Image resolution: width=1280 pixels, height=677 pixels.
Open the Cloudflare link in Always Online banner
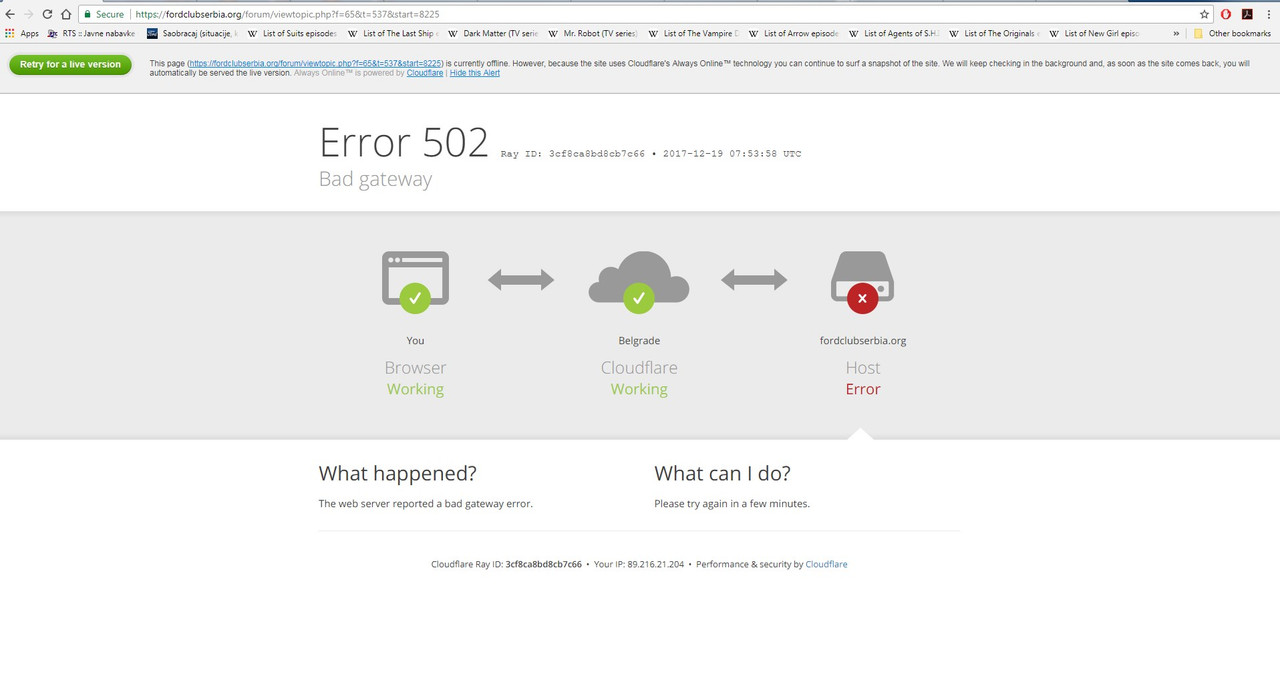(x=425, y=73)
